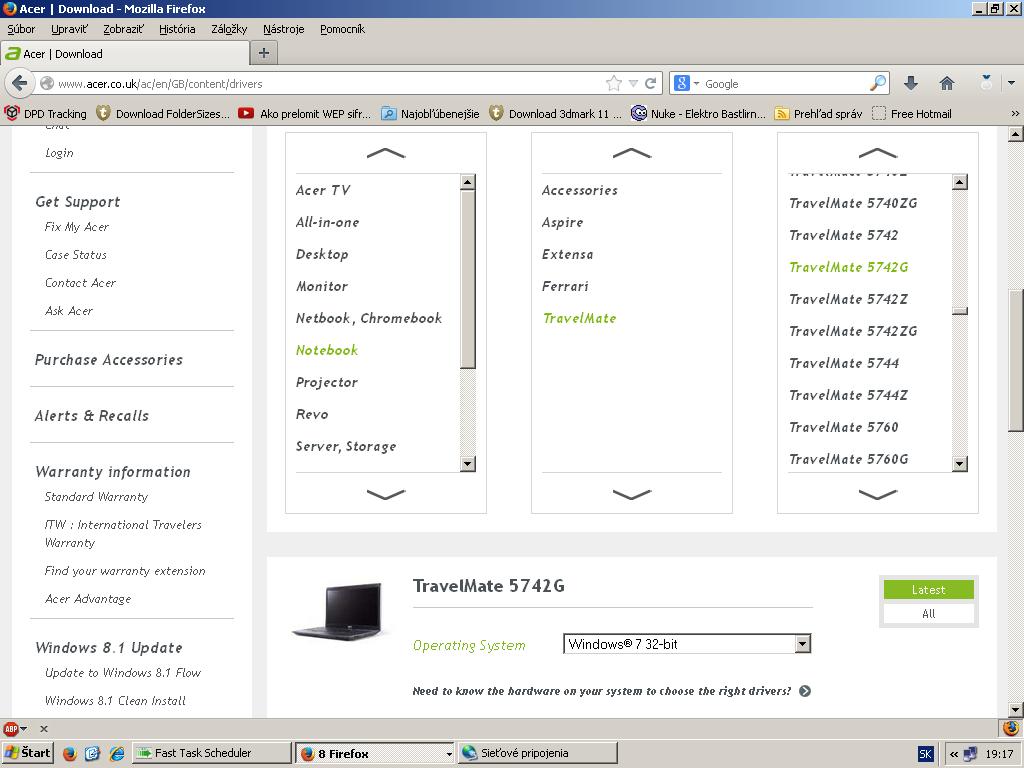The height and width of the screenshot is (768, 1024).
Task: Click down chevron below product category list
Action: pos(386,494)
